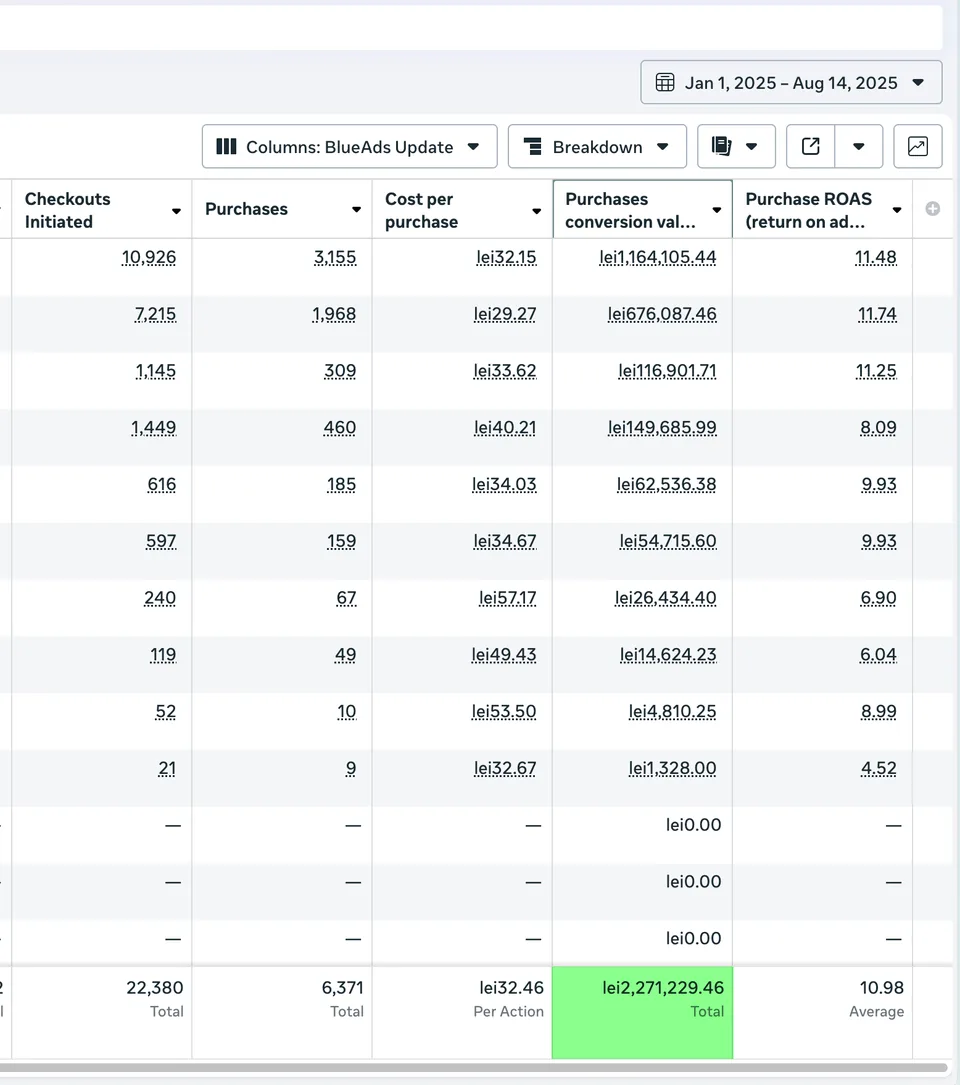Sort by Checkouts Initiated column header
This screenshot has height=1085, width=960.
click(68, 210)
